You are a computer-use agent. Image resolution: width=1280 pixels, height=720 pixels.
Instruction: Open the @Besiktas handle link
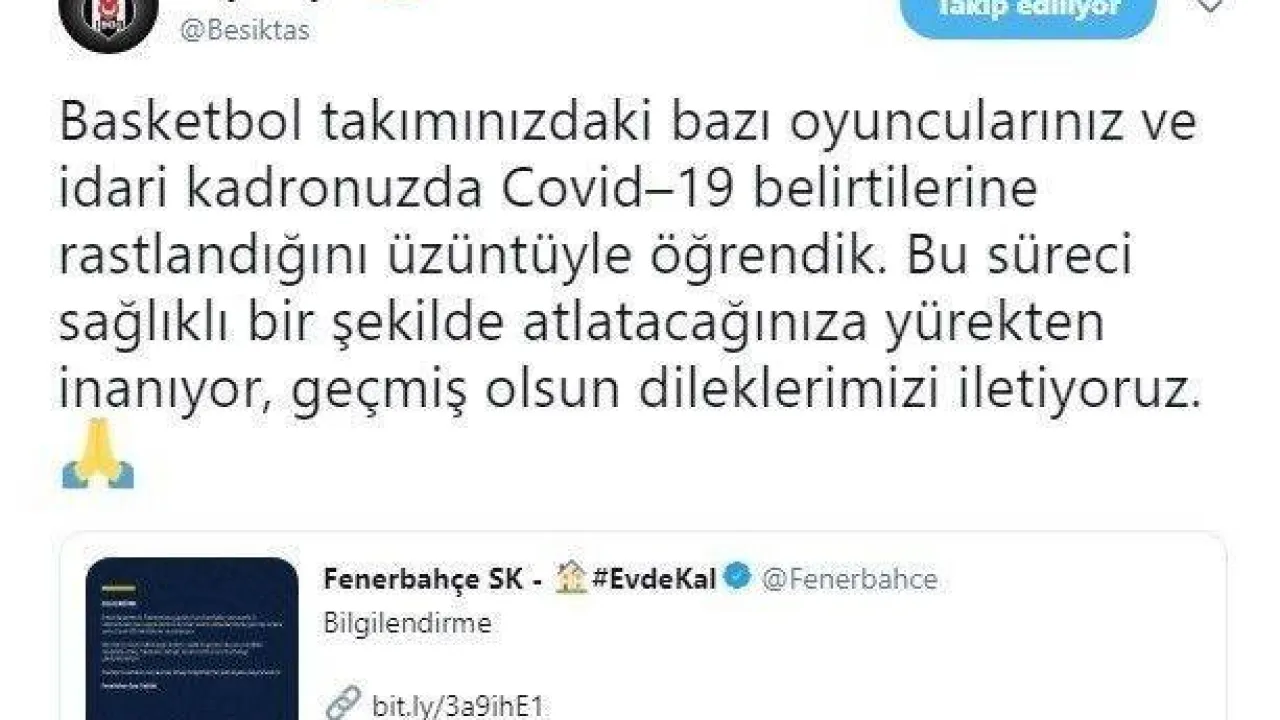coord(244,30)
